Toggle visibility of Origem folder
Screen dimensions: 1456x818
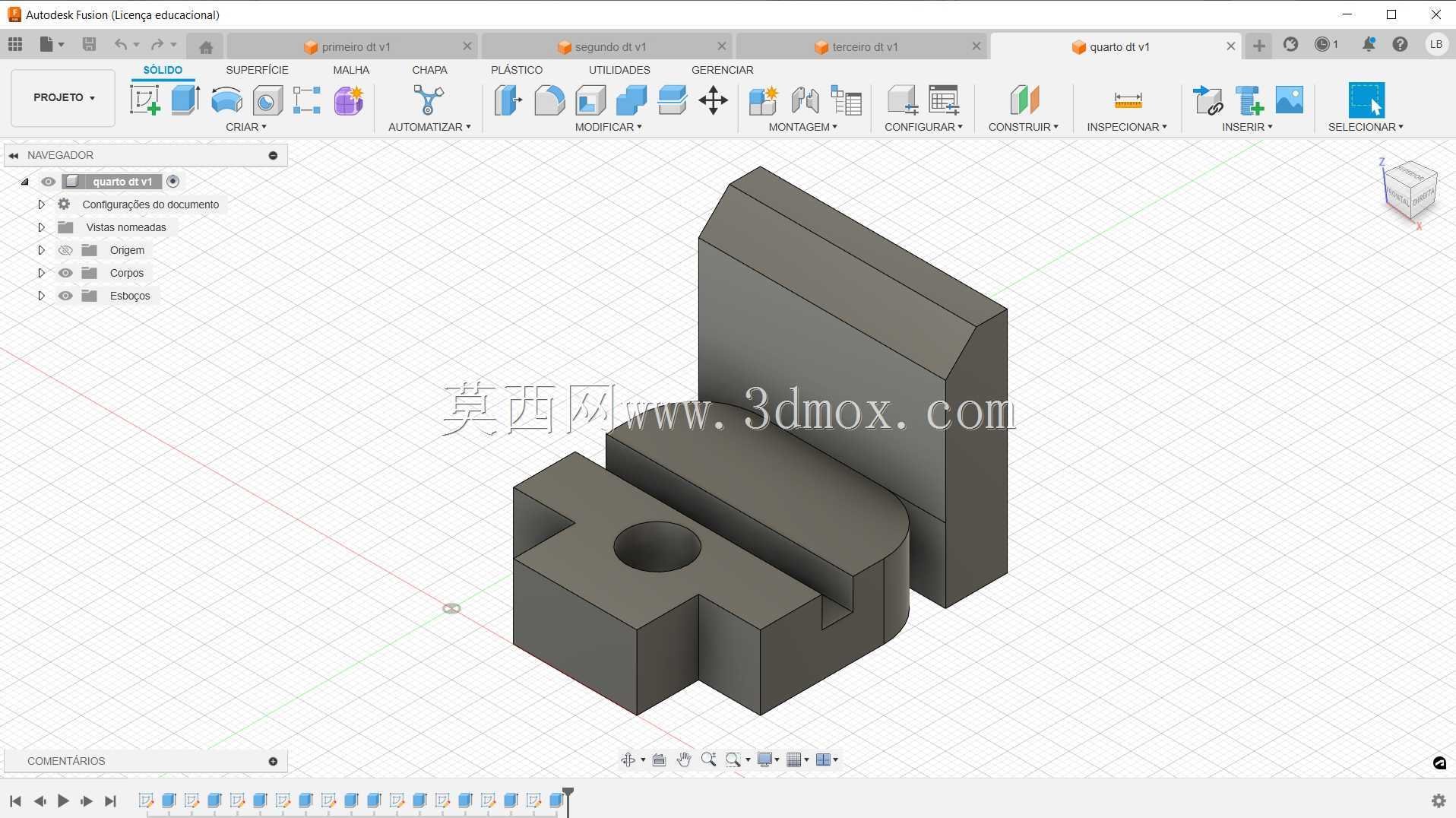click(x=65, y=250)
